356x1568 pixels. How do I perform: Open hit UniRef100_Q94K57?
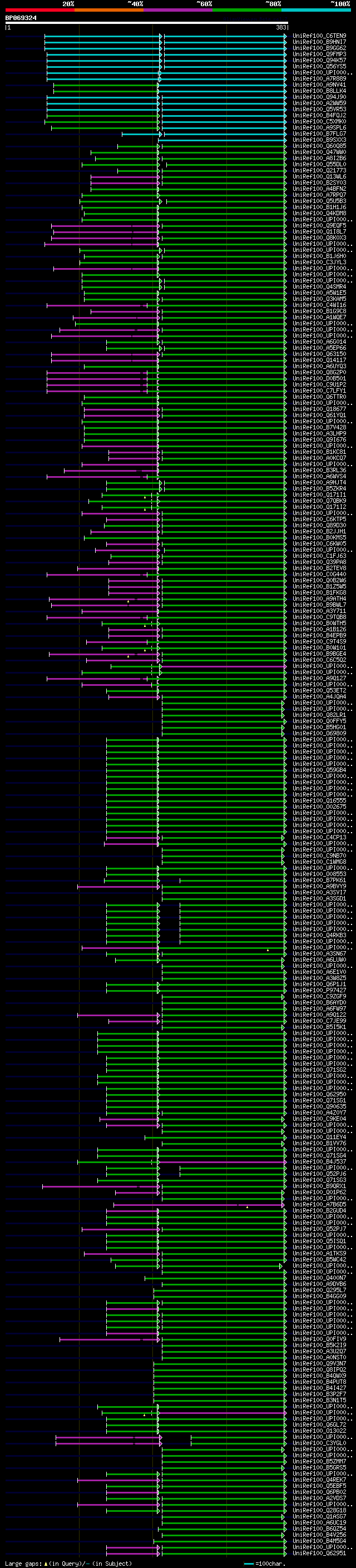point(319,60)
